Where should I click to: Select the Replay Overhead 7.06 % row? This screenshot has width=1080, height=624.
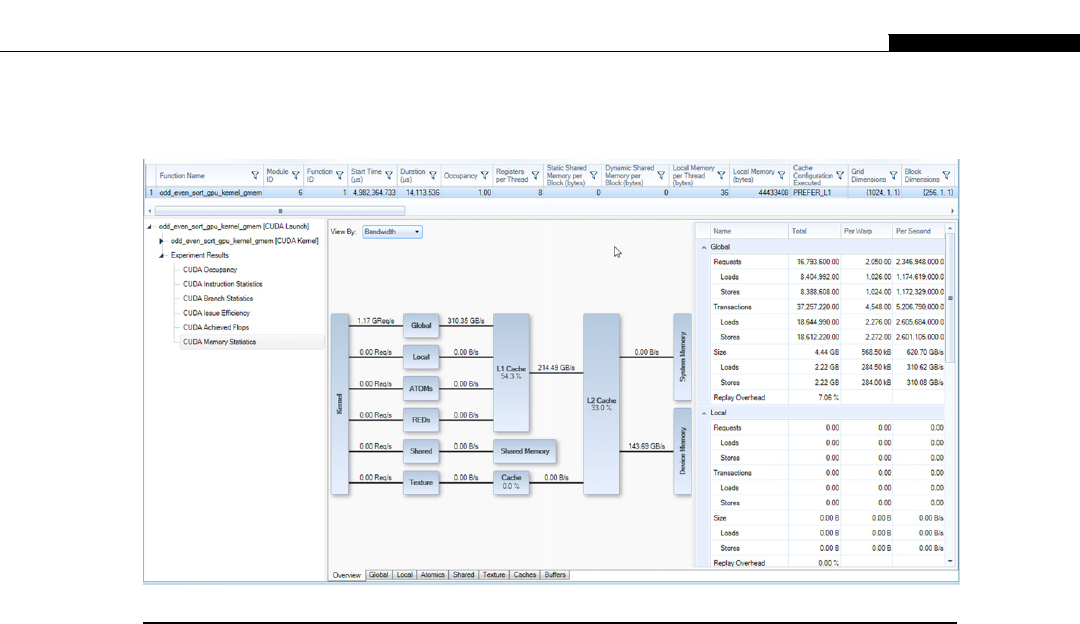click(x=827, y=398)
